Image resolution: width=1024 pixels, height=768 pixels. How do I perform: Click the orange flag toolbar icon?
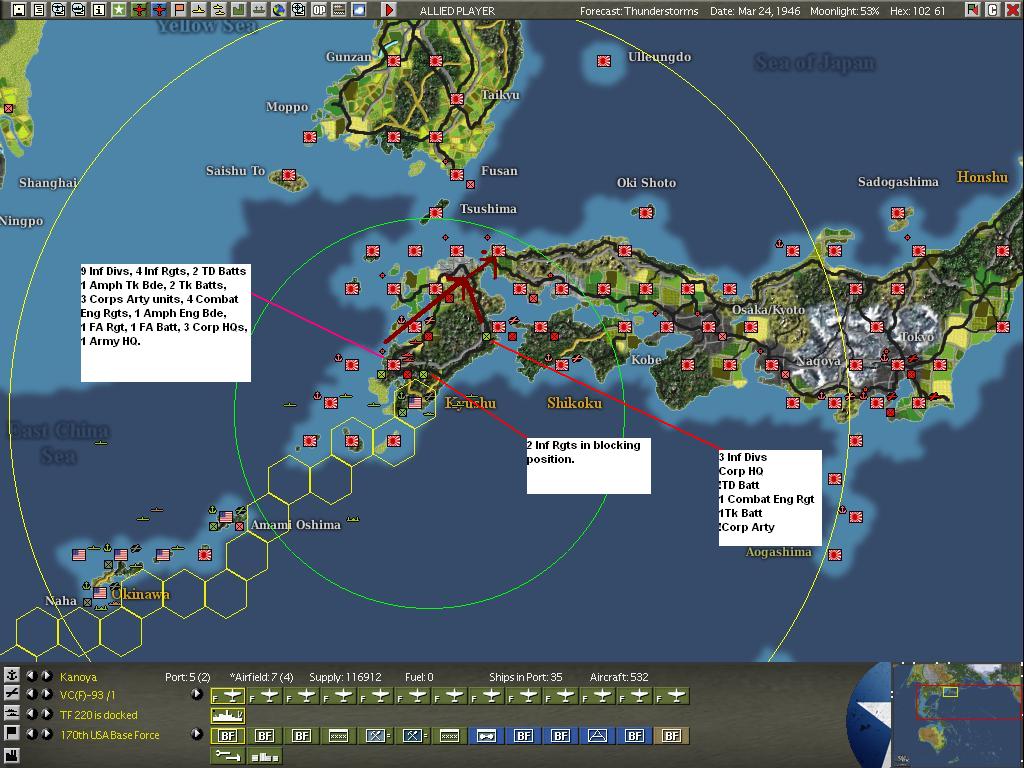click(x=179, y=10)
